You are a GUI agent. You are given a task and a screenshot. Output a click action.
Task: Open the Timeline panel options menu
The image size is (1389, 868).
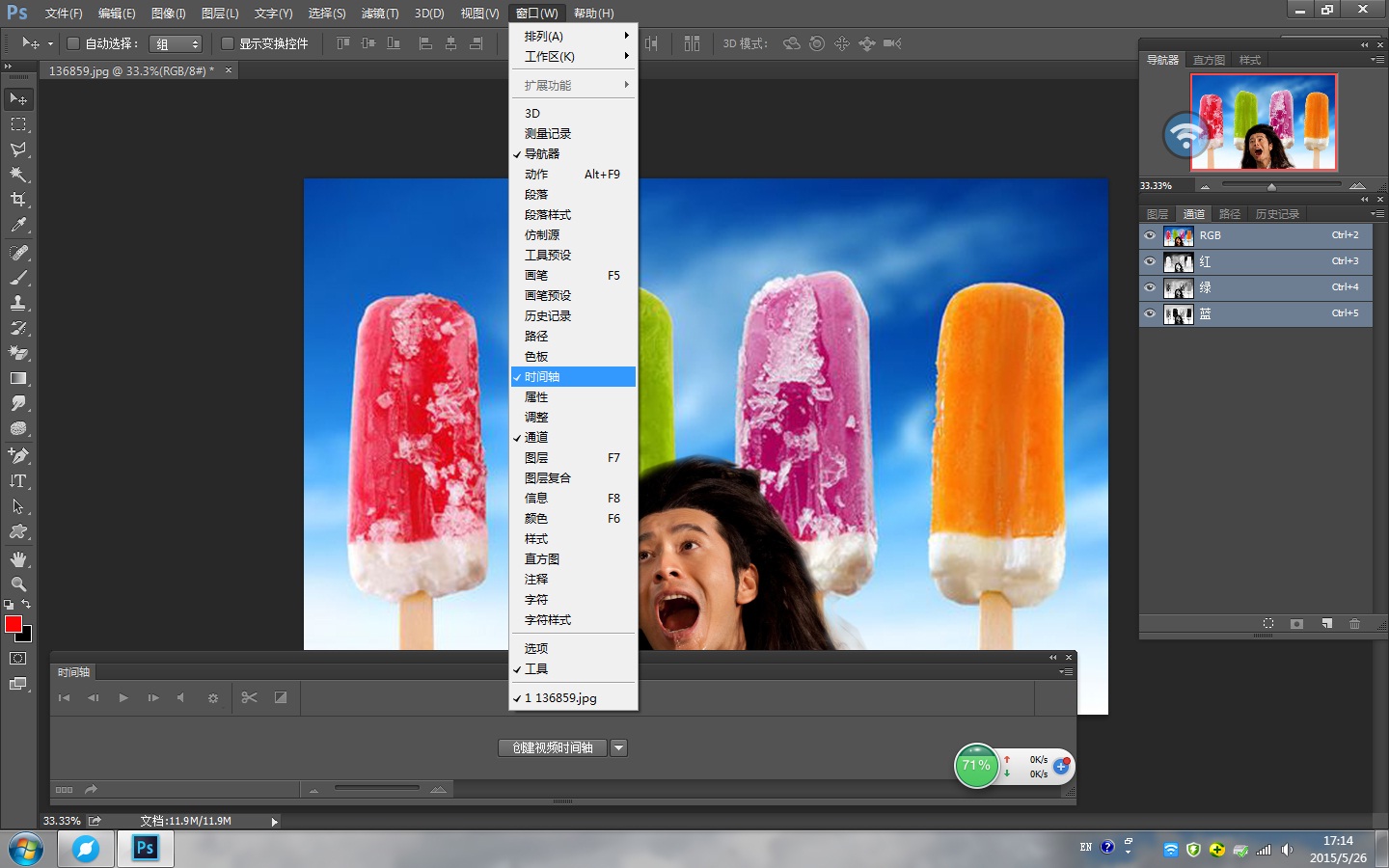pos(1066,672)
